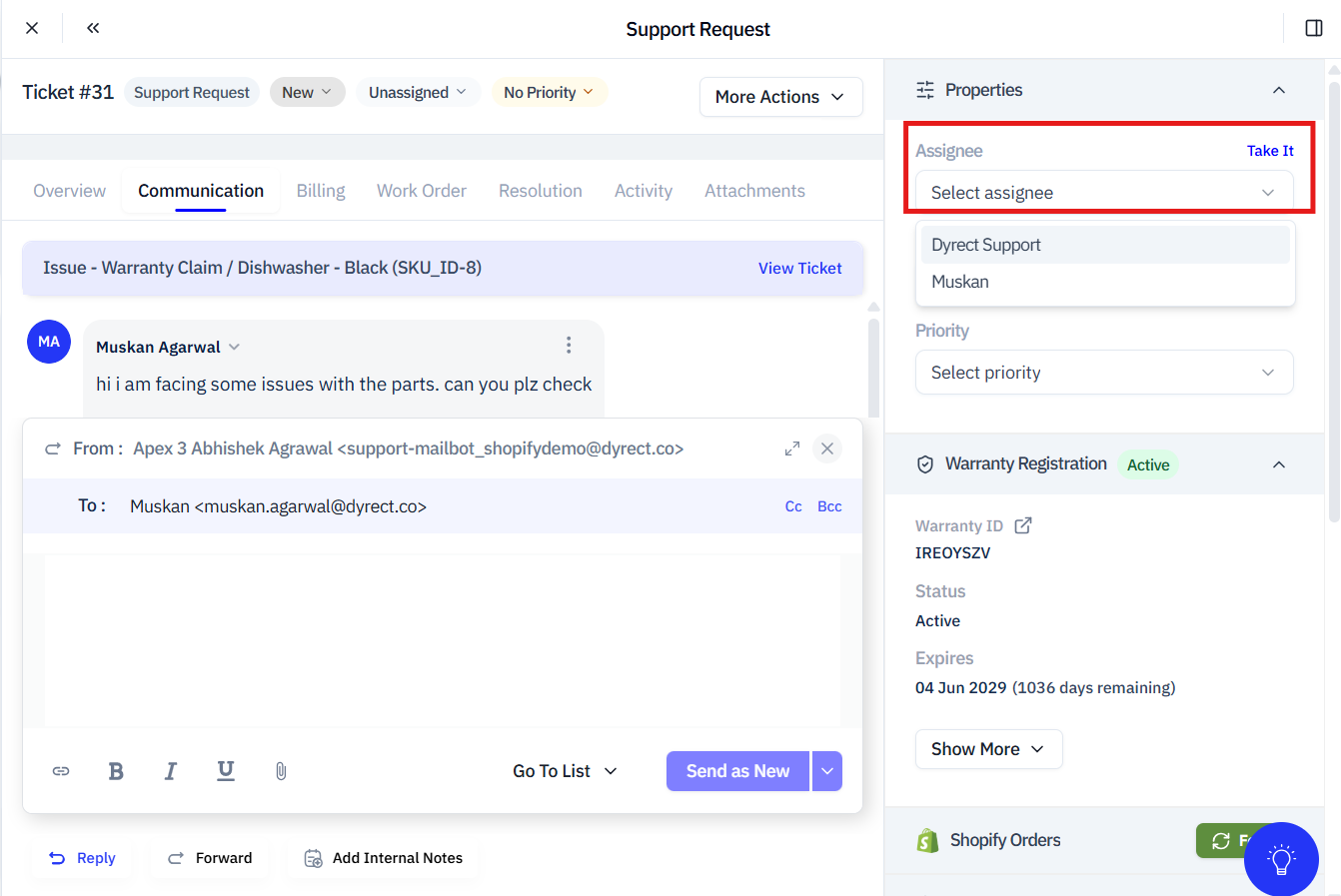Screen dimensions: 1341x896
Task: Toggle underline formatting
Action: tap(226, 770)
